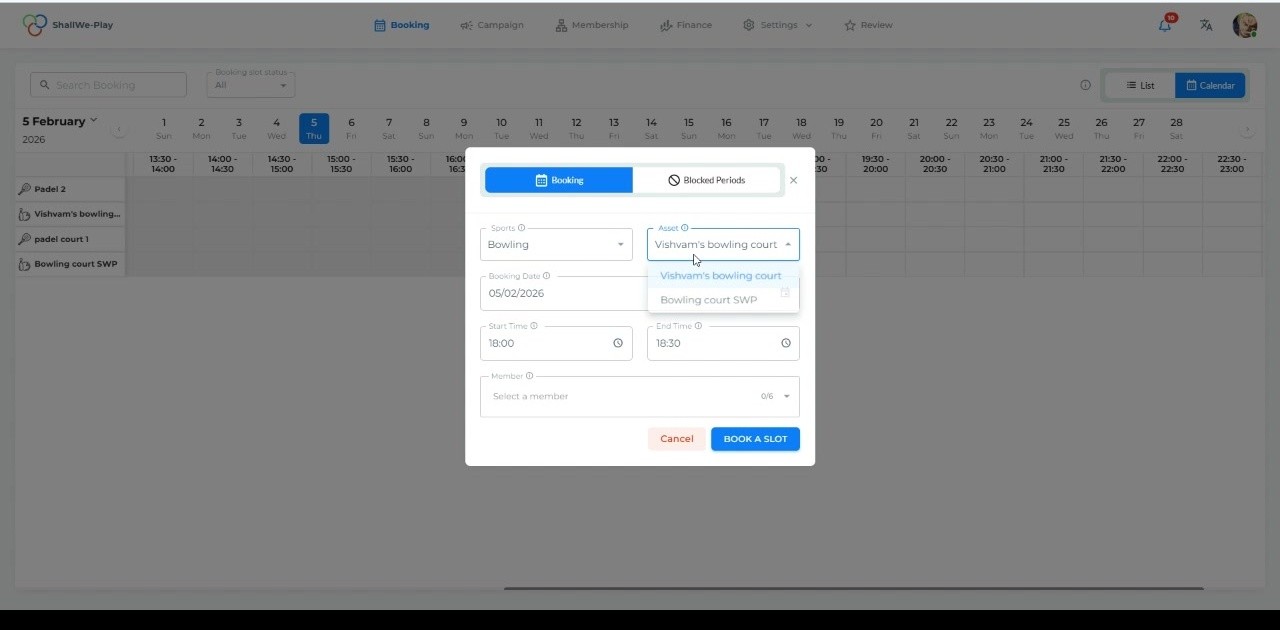Activate the Calendar view toggle
Viewport: 1280px width, 630px height.
click(1210, 85)
